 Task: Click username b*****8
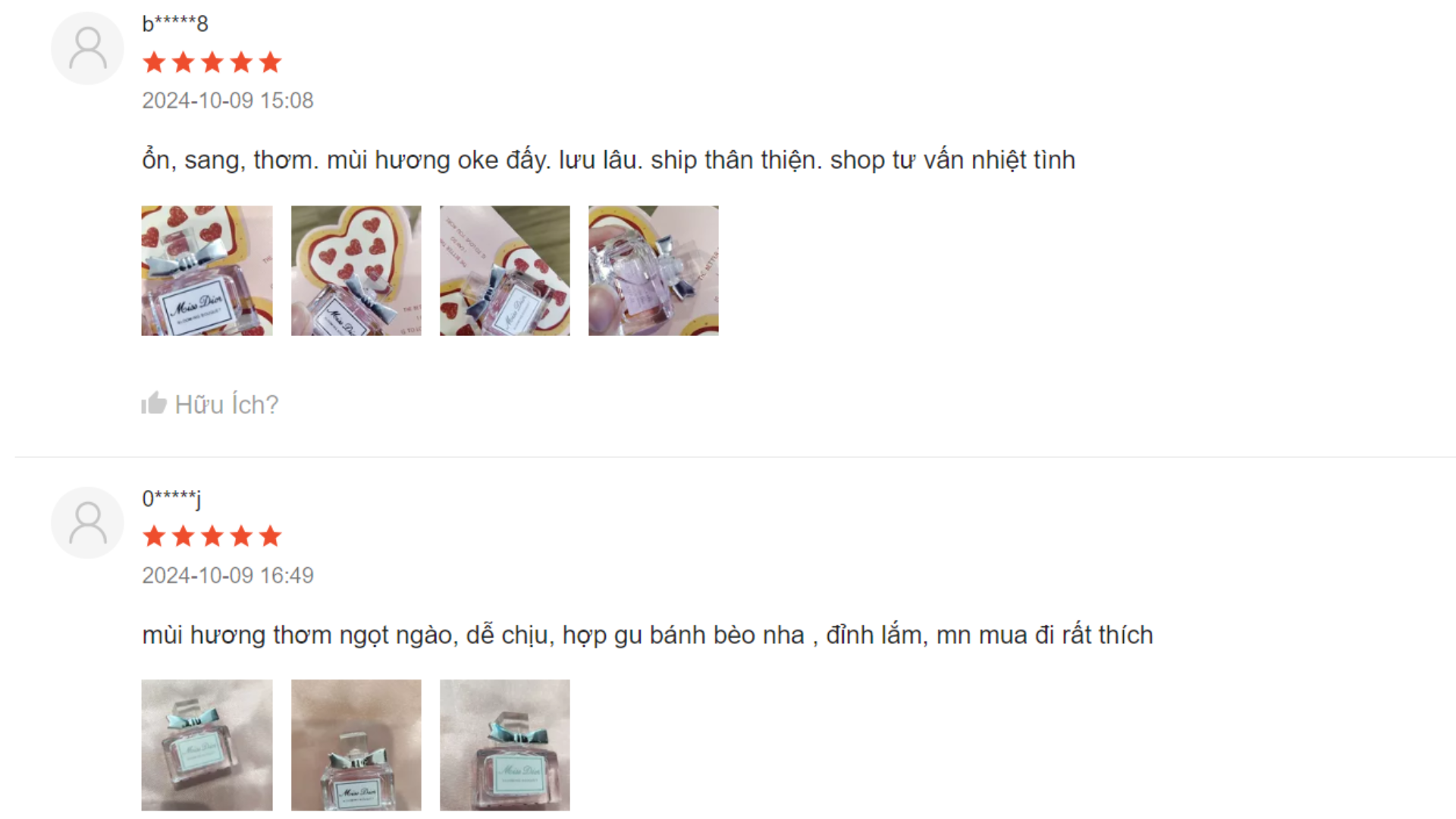coord(175,24)
